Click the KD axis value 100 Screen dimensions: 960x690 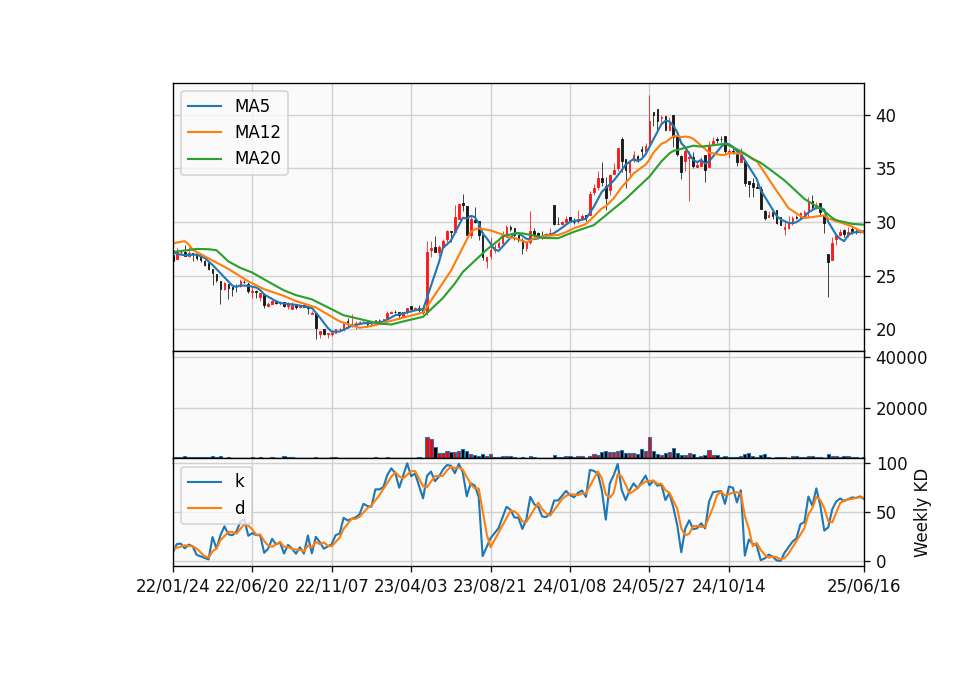pos(891,464)
